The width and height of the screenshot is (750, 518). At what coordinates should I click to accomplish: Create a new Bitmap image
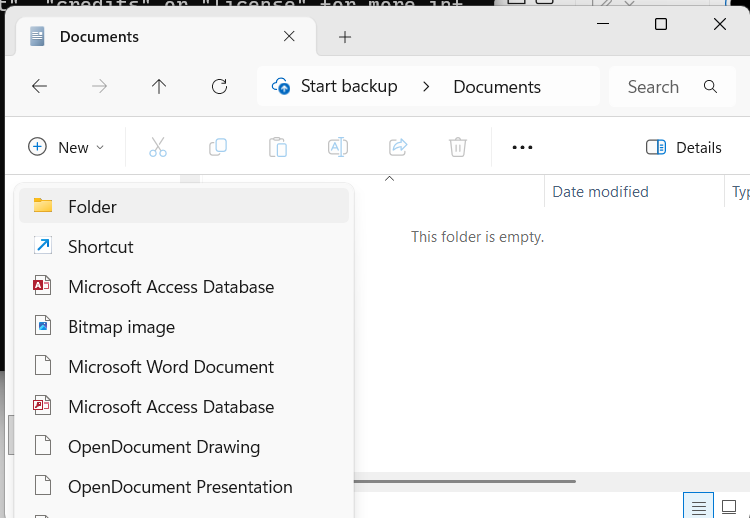(x=184, y=327)
